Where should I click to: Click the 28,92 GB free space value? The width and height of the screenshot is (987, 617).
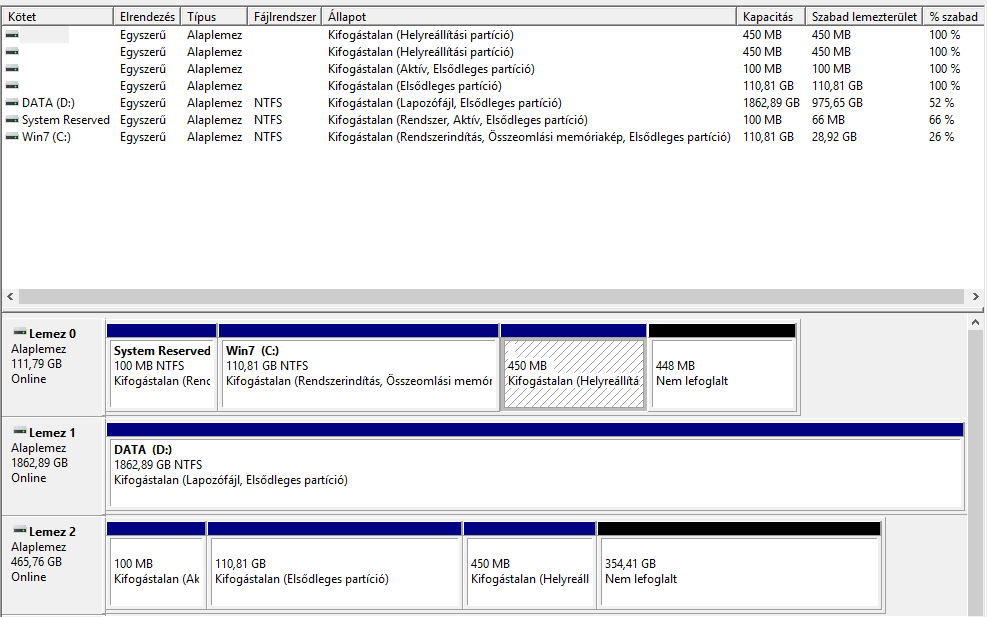tap(833, 137)
